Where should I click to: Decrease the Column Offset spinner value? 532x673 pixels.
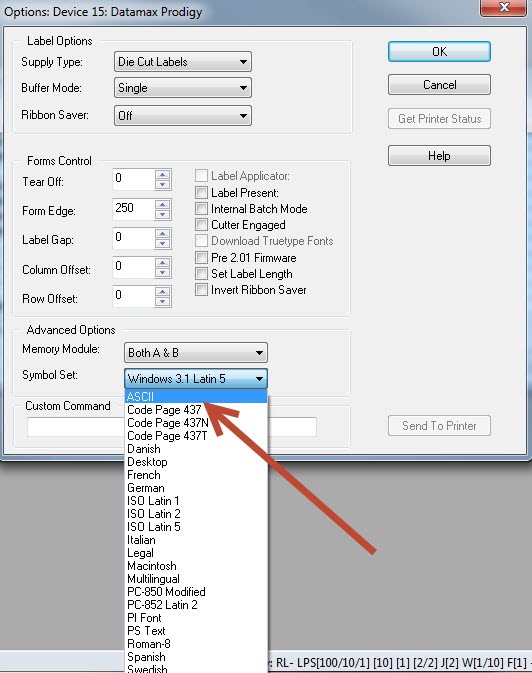point(162,272)
